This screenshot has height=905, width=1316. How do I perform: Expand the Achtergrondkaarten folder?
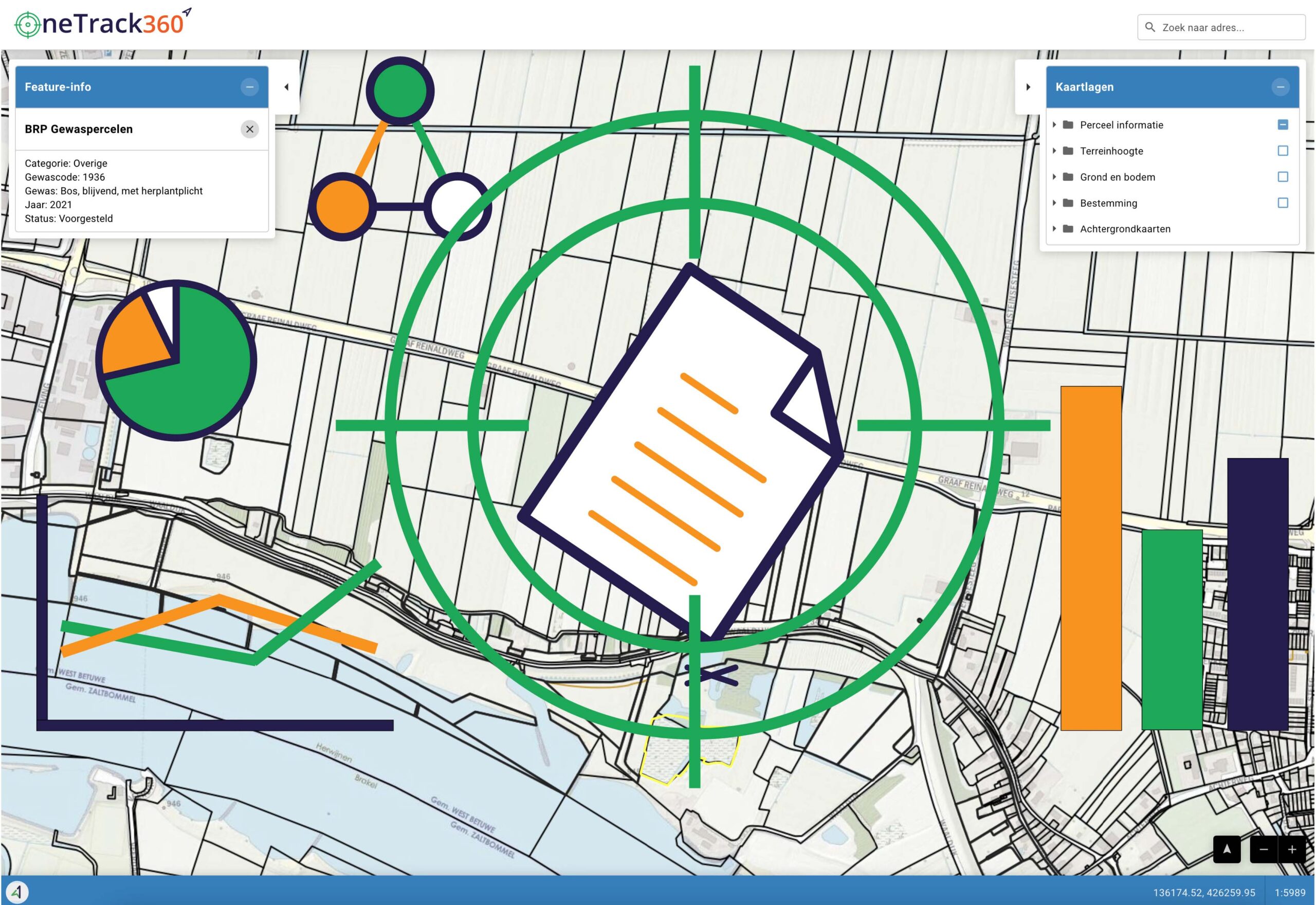click(x=1054, y=229)
